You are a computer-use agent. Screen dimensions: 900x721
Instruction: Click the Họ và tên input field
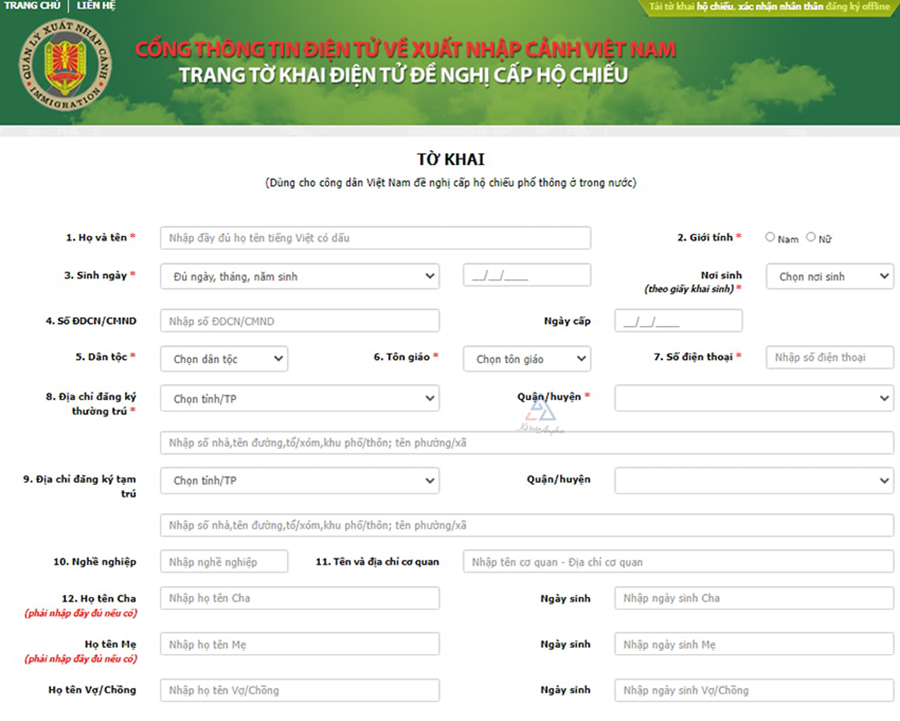click(x=375, y=238)
